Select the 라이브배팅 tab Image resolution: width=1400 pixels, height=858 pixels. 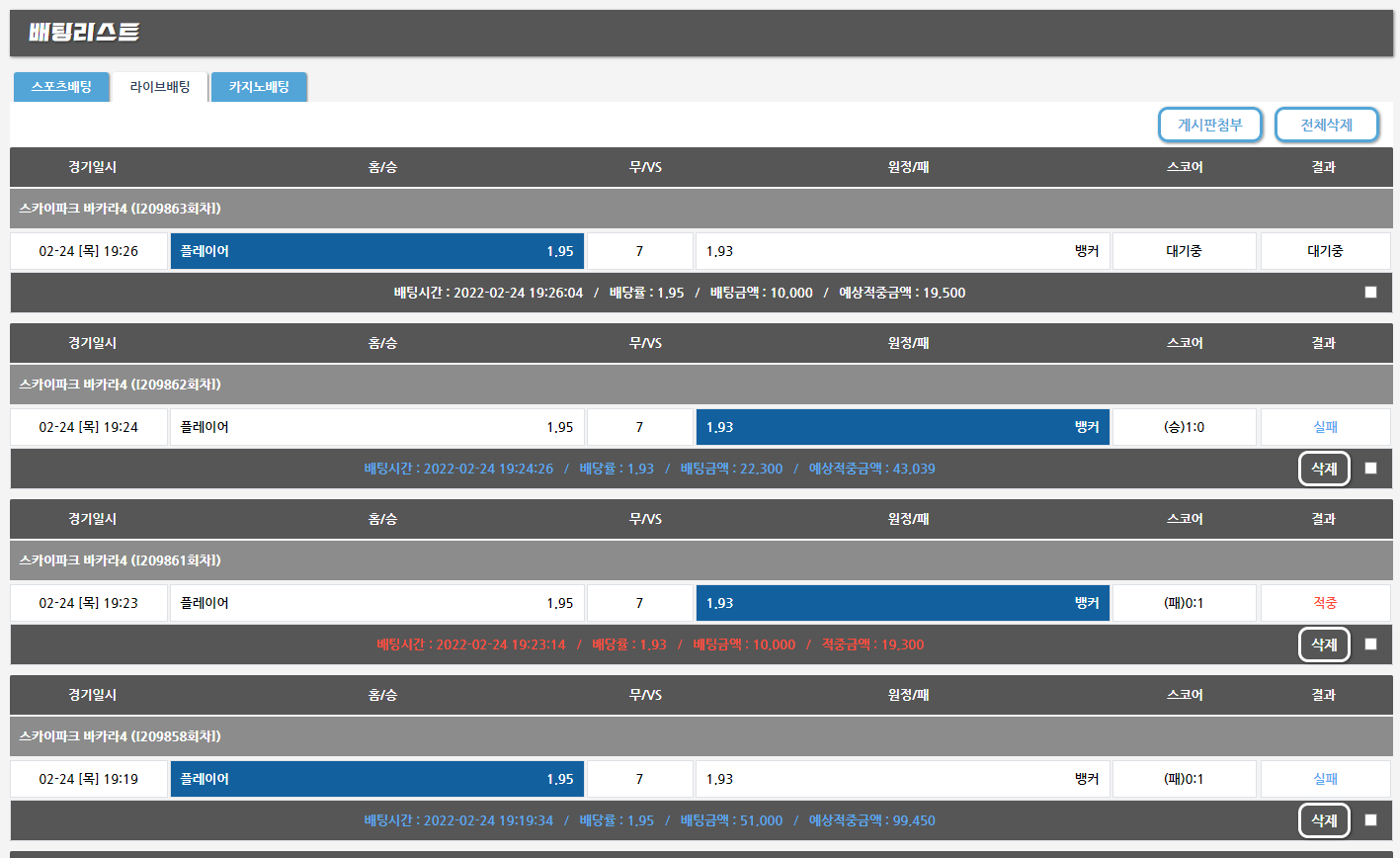160,87
